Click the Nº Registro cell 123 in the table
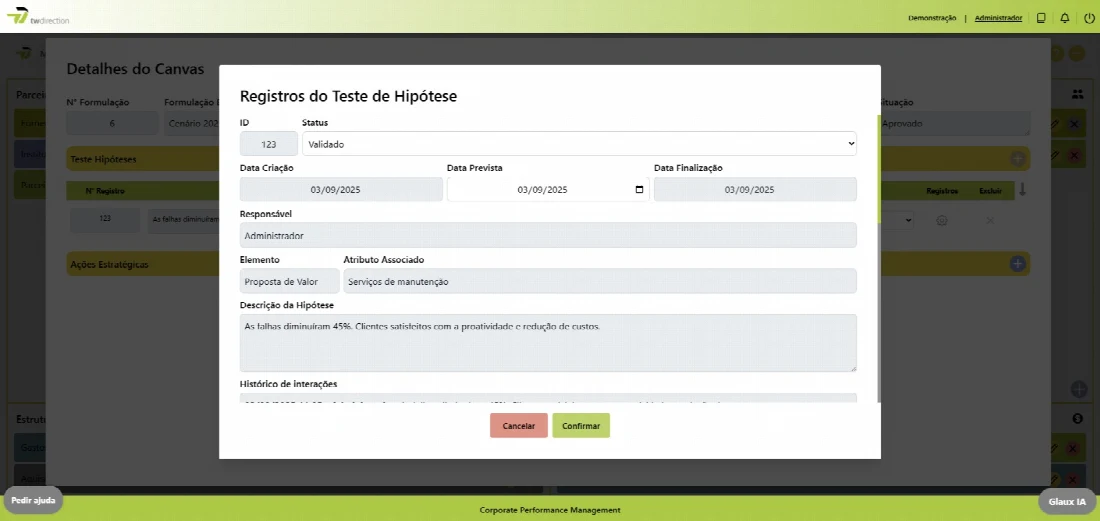The image size is (1100, 521). (x=105, y=219)
